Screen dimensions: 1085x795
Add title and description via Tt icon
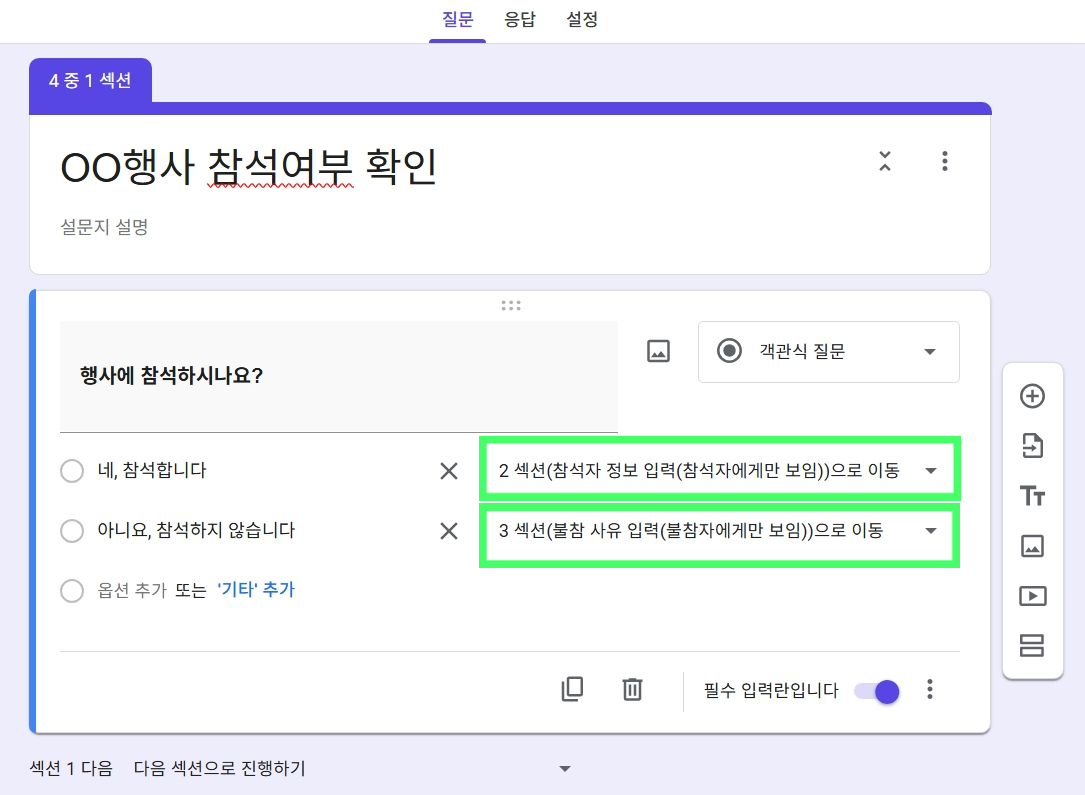click(x=1032, y=496)
